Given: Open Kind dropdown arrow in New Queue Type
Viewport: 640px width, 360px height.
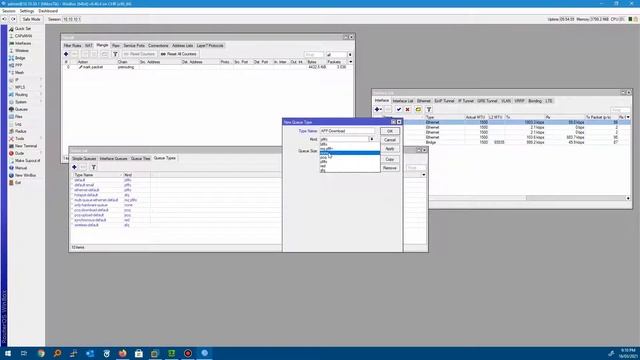Looking at the screenshot, I should tap(371, 139).
